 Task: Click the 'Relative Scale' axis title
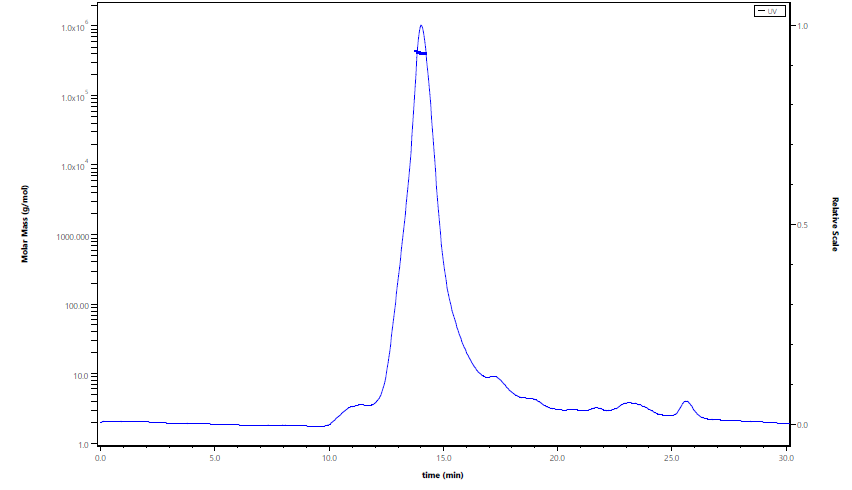tap(835, 224)
